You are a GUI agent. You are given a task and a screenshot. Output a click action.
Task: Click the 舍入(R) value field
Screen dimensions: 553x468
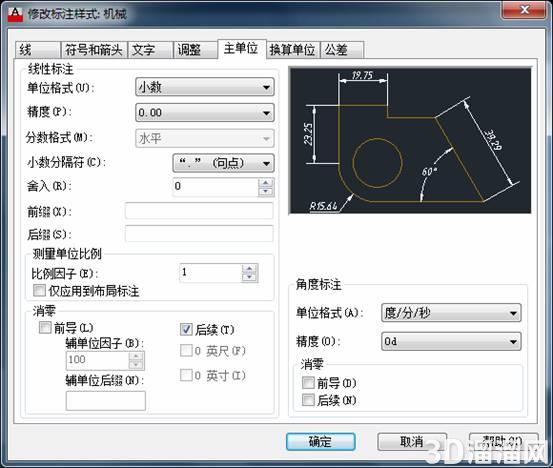(216, 187)
